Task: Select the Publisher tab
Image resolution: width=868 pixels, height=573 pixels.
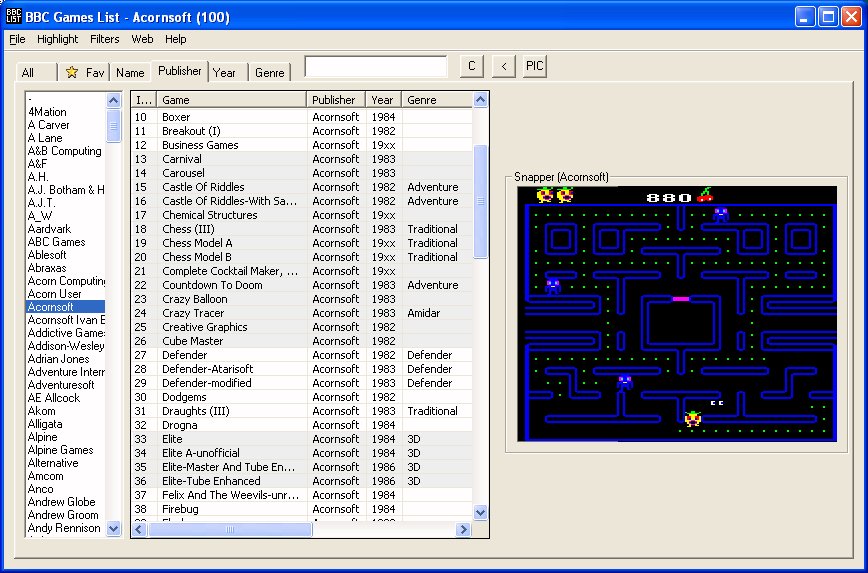Action: 179,71
